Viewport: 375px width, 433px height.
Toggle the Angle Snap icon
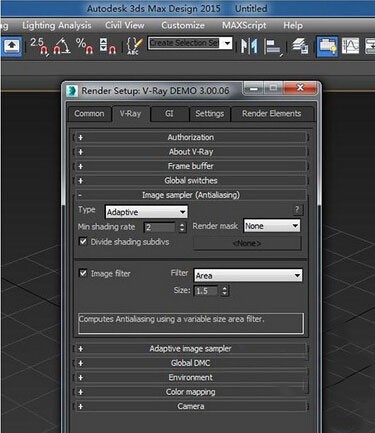coord(62,46)
